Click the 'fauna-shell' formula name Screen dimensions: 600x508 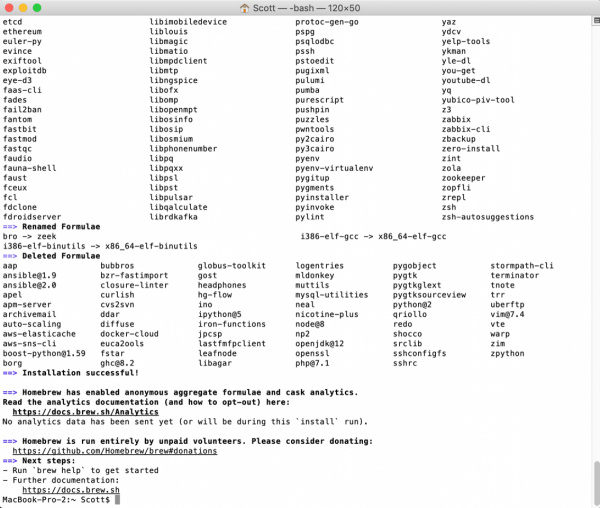tap(29, 168)
